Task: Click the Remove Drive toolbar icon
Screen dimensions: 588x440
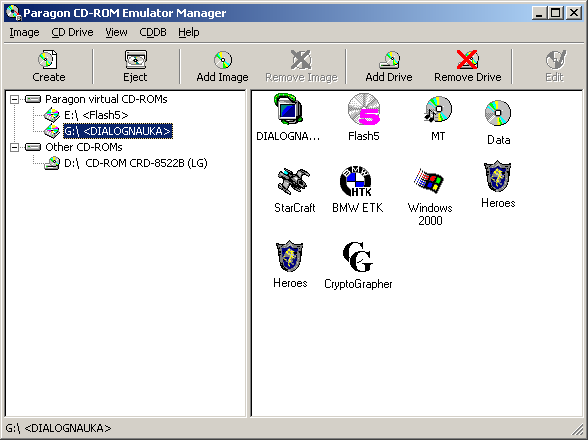Action: tap(468, 66)
